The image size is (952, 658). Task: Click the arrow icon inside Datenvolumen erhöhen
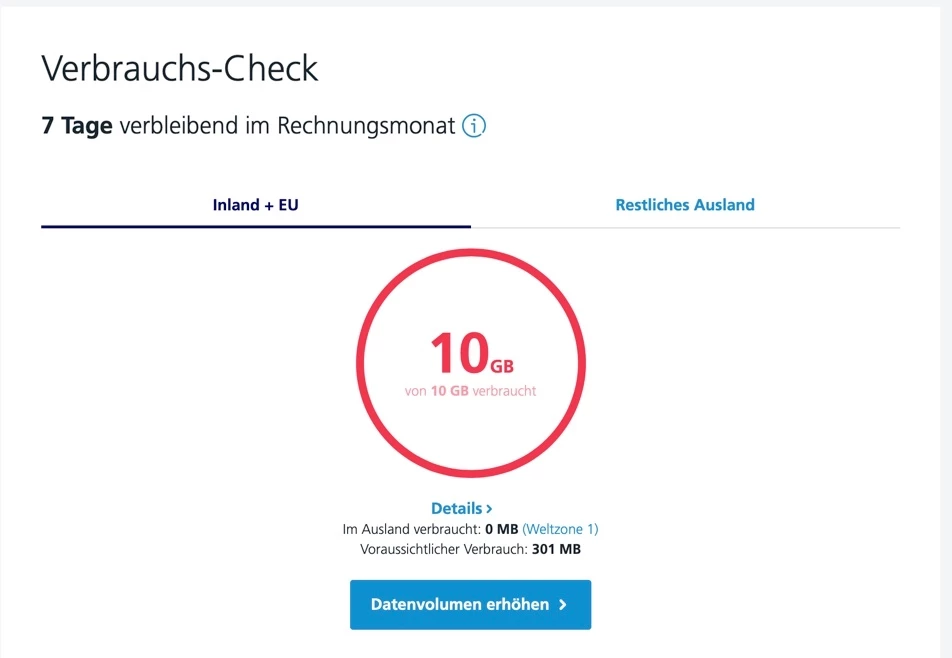pos(563,605)
